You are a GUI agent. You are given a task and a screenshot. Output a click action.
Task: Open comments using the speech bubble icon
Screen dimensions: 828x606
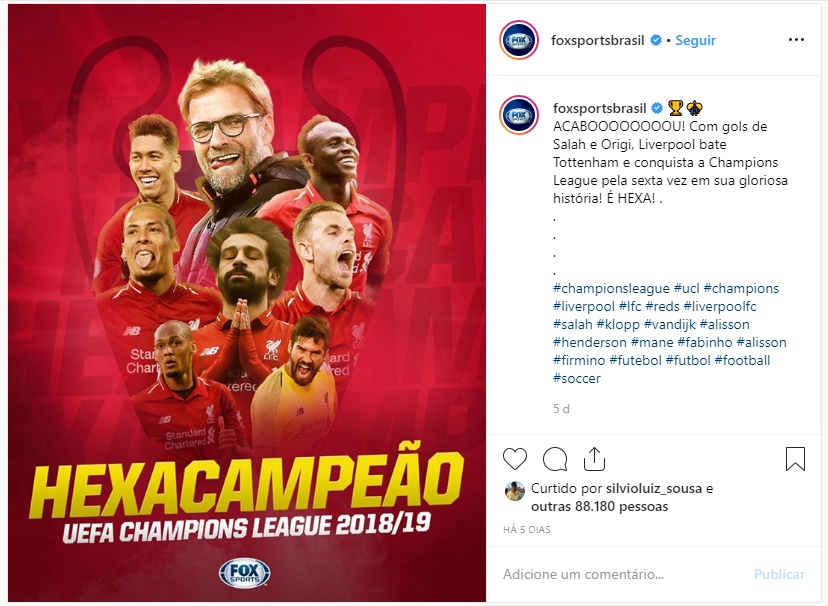click(x=555, y=459)
